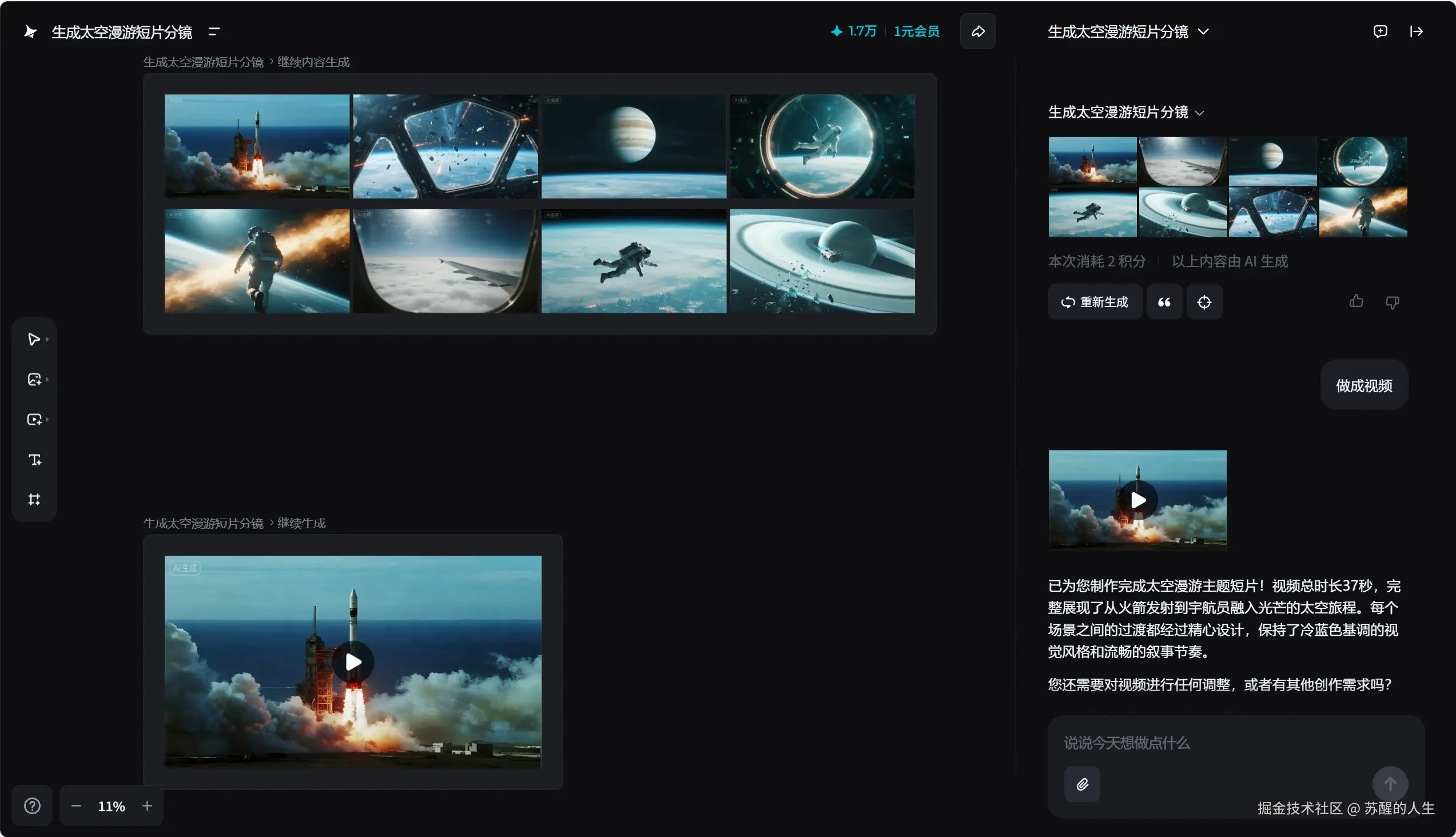Start a new chat conversation
Image resolution: width=1456 pixels, height=837 pixels.
tap(1380, 31)
